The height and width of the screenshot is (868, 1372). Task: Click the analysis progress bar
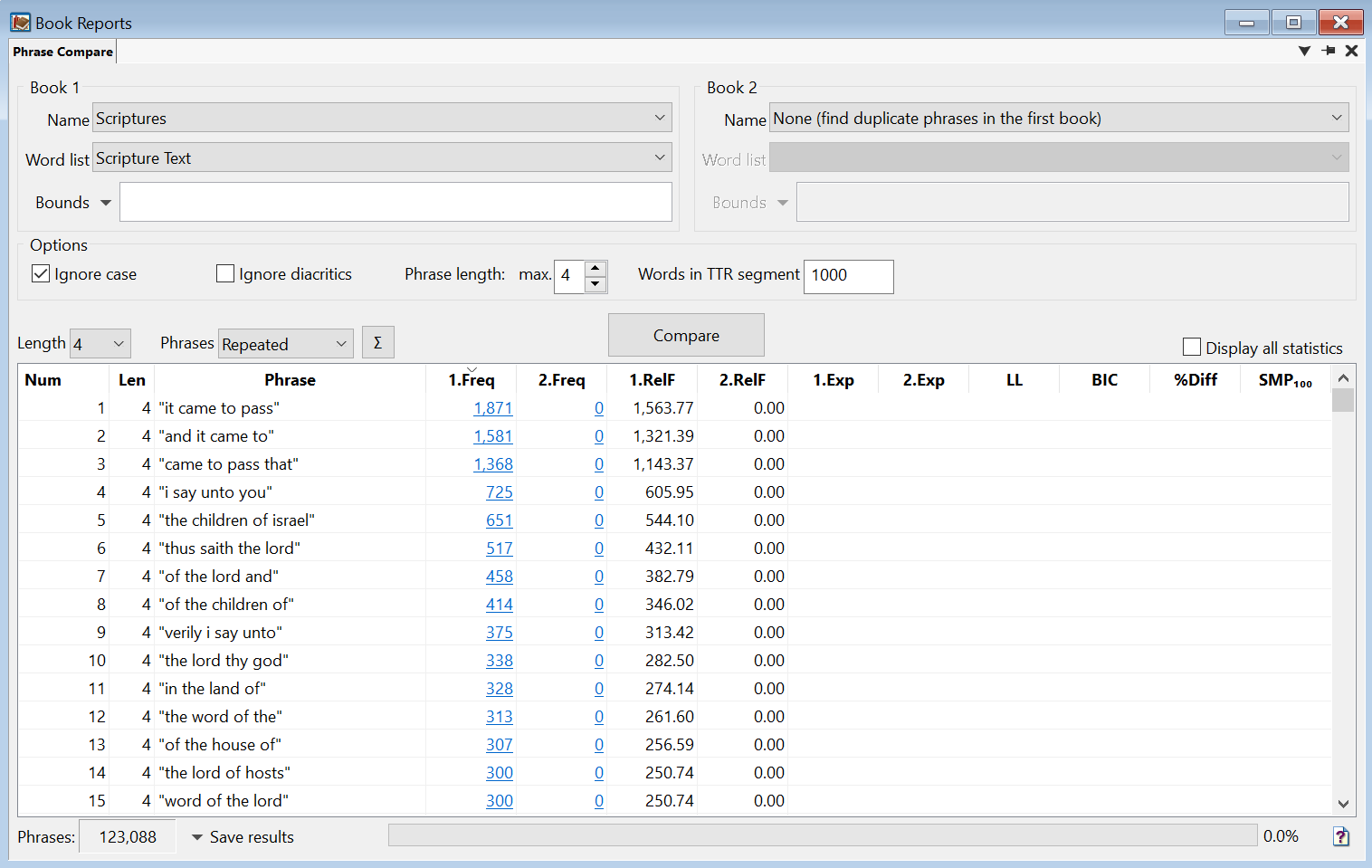(822, 835)
